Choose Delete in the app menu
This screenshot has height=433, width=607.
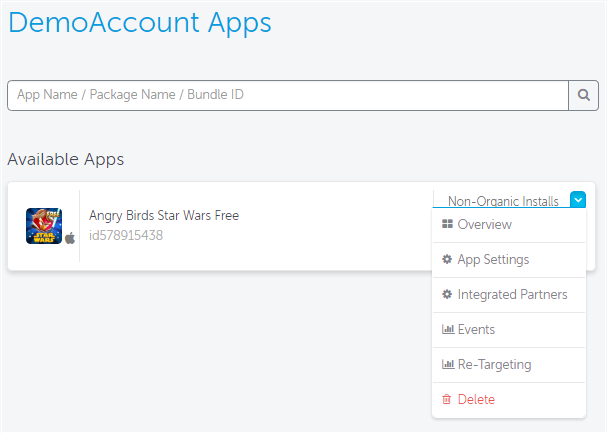point(508,400)
